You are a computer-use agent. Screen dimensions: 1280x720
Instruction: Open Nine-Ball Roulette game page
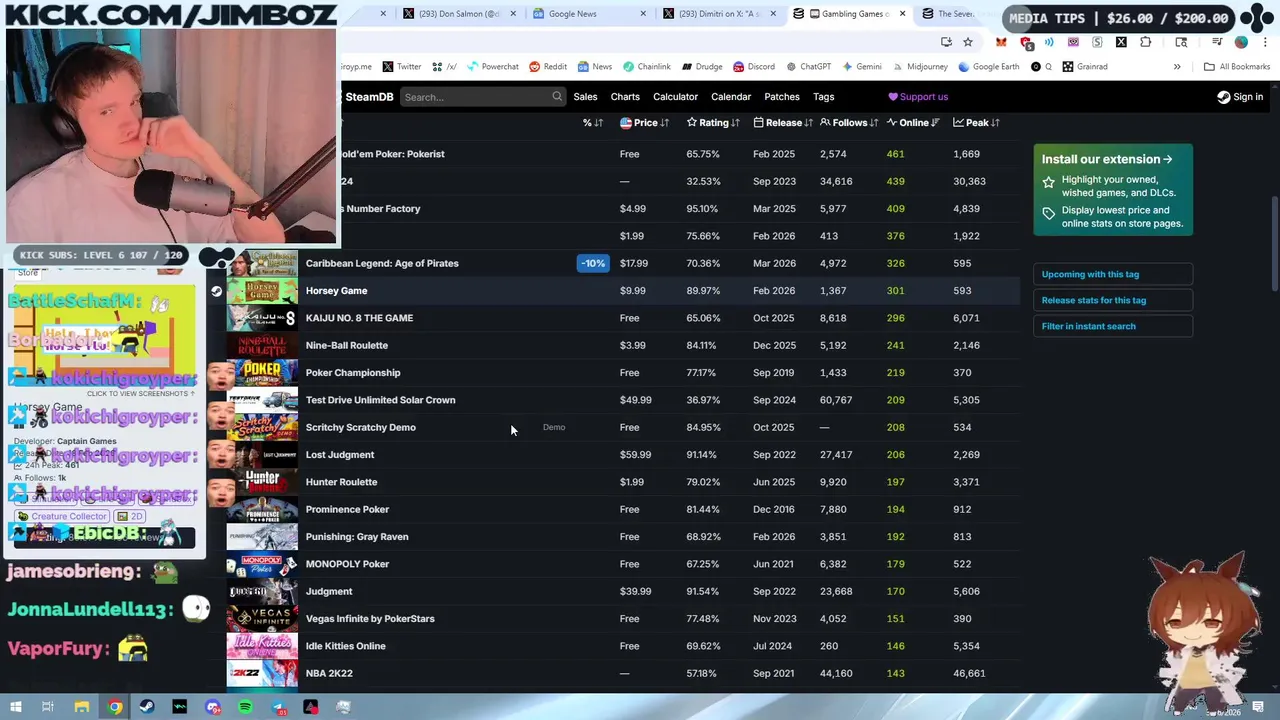347,346
